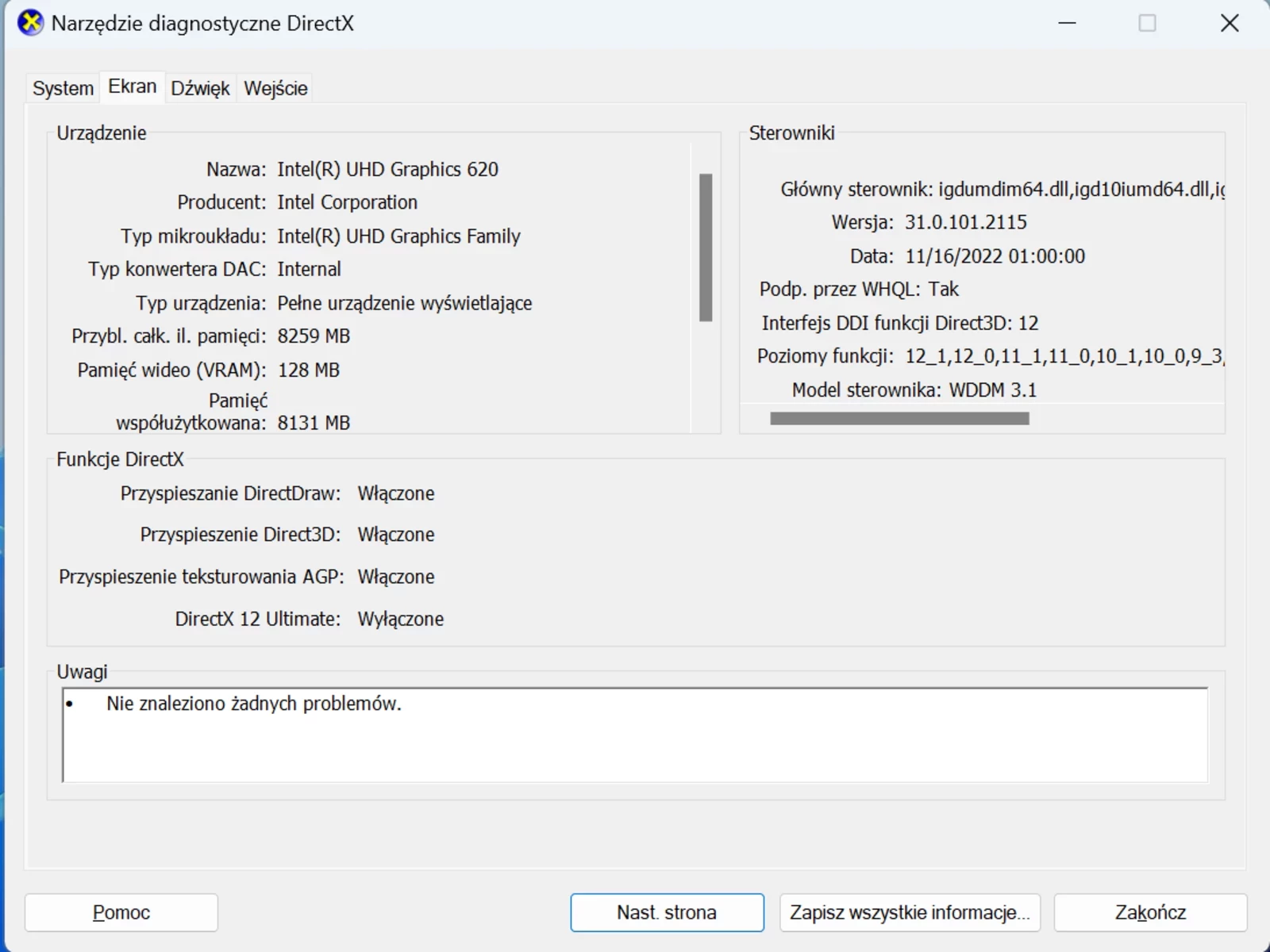Click the Uwagi group label
This screenshot has height=952, width=1270.
pos(82,672)
